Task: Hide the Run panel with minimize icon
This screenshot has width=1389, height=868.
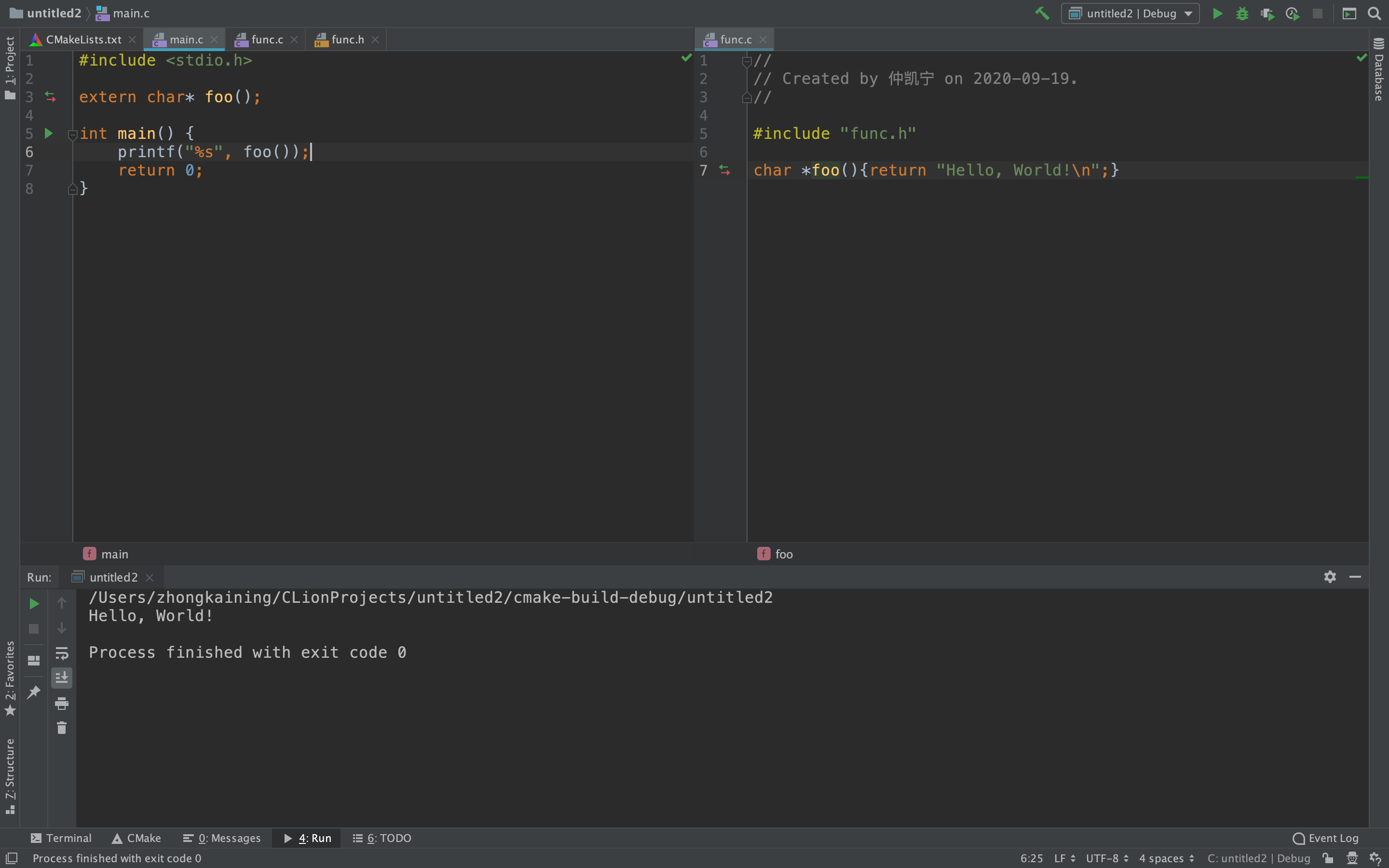Action: coord(1355,576)
